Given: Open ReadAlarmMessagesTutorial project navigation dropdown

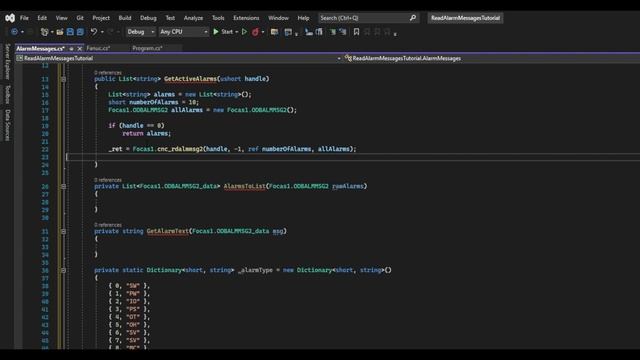Looking at the screenshot, I should (x=179, y=58).
